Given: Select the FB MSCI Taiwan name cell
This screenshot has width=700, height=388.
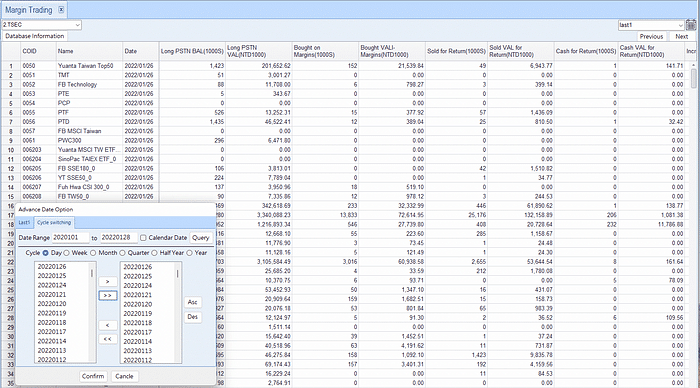Looking at the screenshot, I should pyautogui.click(x=89, y=131).
